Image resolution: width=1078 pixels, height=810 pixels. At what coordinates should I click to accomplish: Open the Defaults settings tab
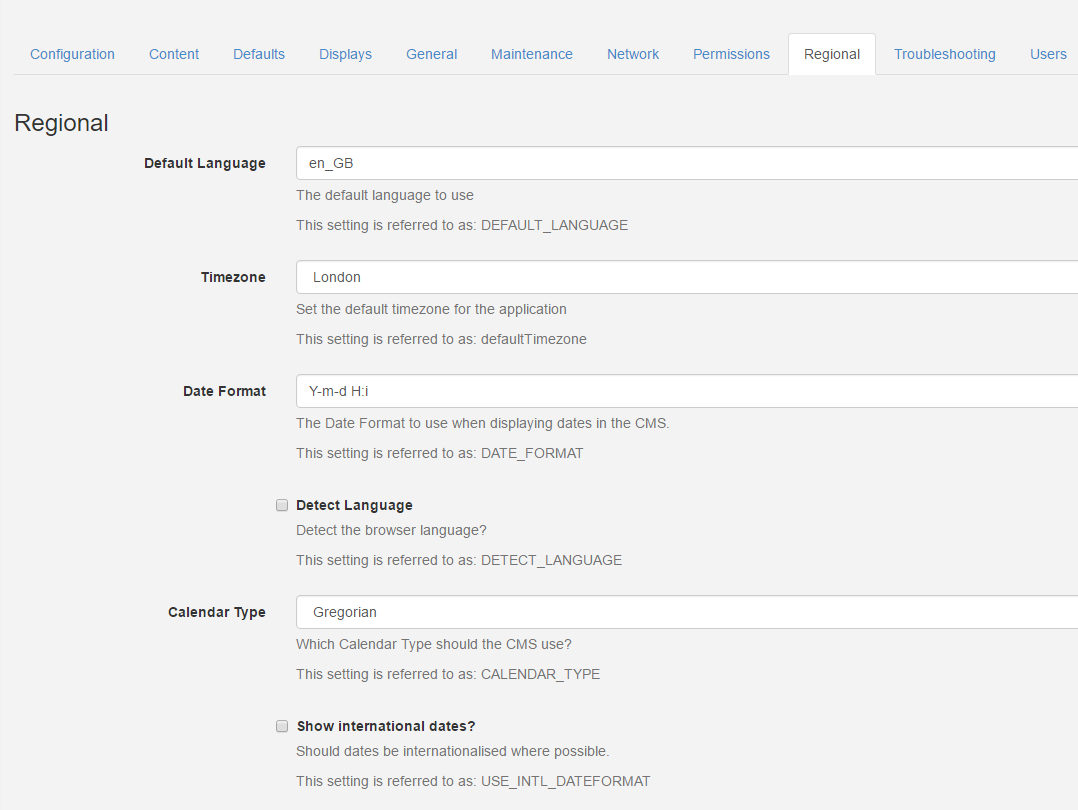pos(258,54)
